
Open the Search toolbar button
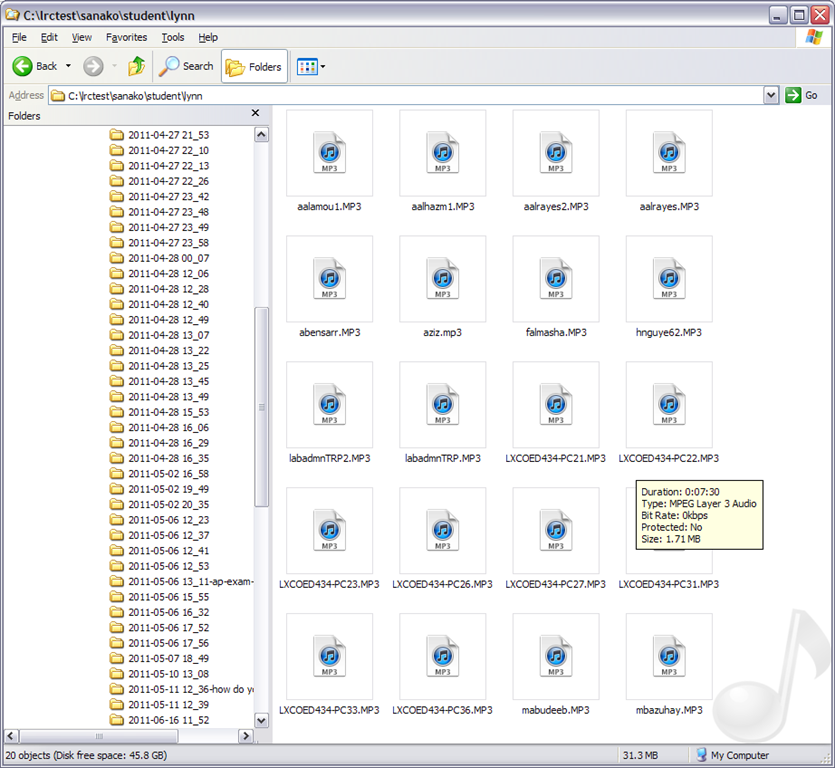(x=187, y=66)
